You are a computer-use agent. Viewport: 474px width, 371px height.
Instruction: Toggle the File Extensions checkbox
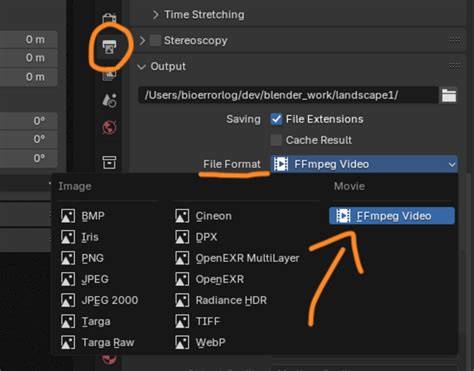pyautogui.click(x=276, y=119)
